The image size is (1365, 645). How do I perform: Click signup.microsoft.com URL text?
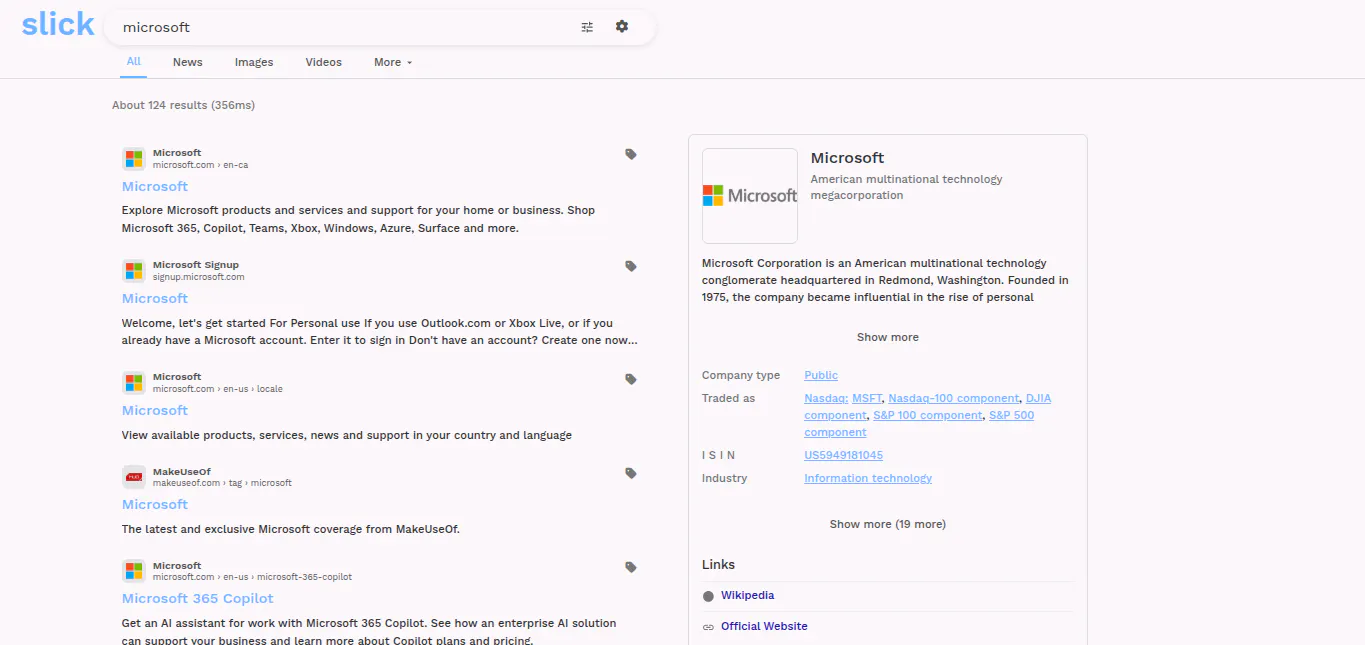(199, 277)
